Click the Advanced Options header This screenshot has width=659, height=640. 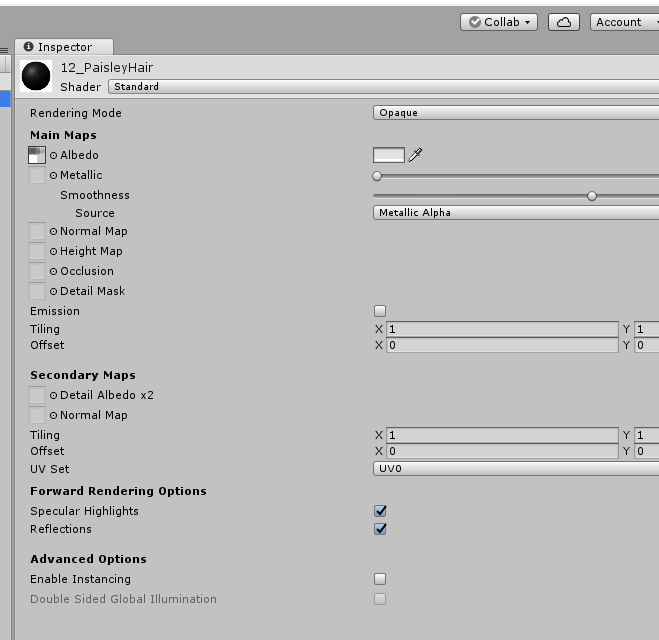(88, 559)
